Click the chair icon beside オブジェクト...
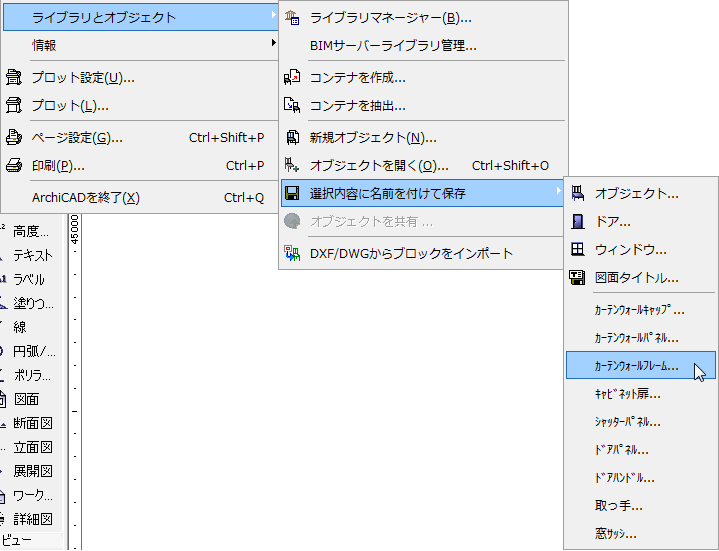Image resolution: width=719 pixels, height=551 pixels. (578, 193)
